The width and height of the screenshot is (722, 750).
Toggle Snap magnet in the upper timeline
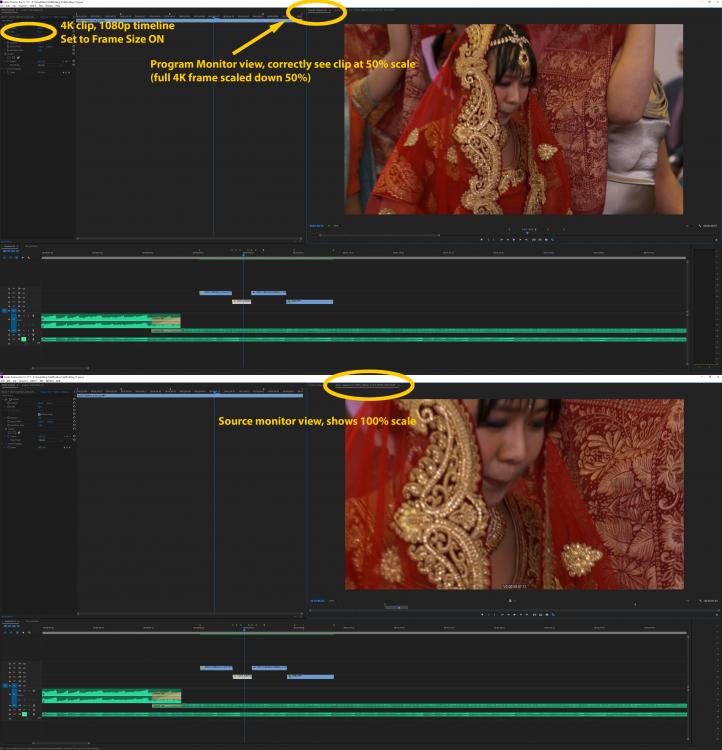(11, 258)
